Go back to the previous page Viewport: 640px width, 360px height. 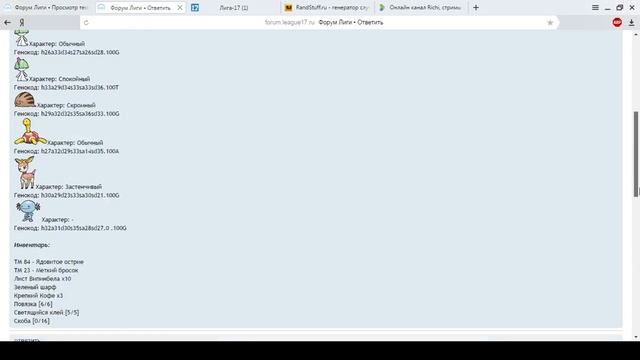pyautogui.click(x=7, y=22)
